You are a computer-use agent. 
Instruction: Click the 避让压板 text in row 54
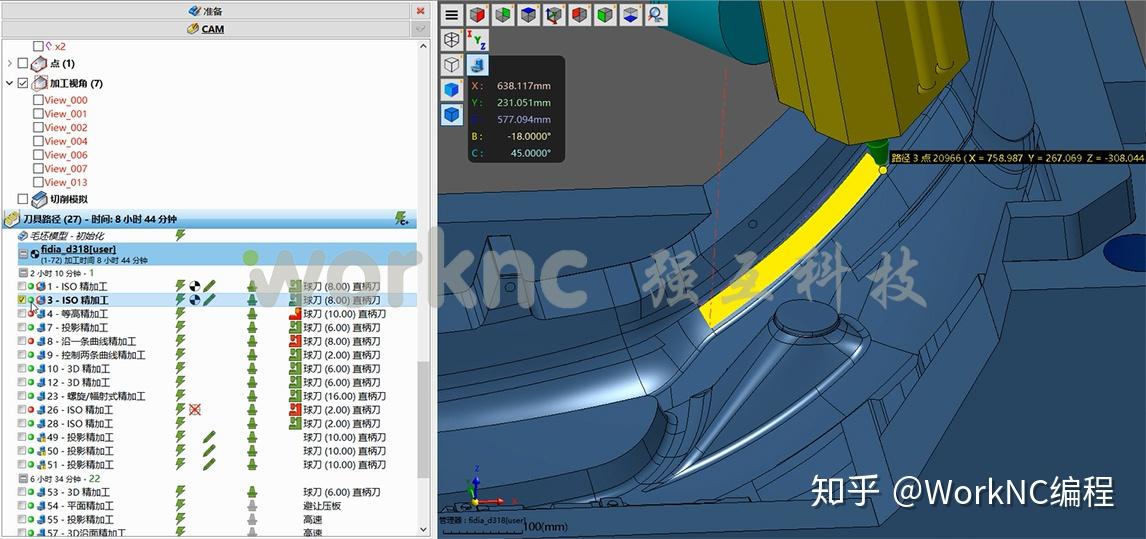tap(322, 506)
